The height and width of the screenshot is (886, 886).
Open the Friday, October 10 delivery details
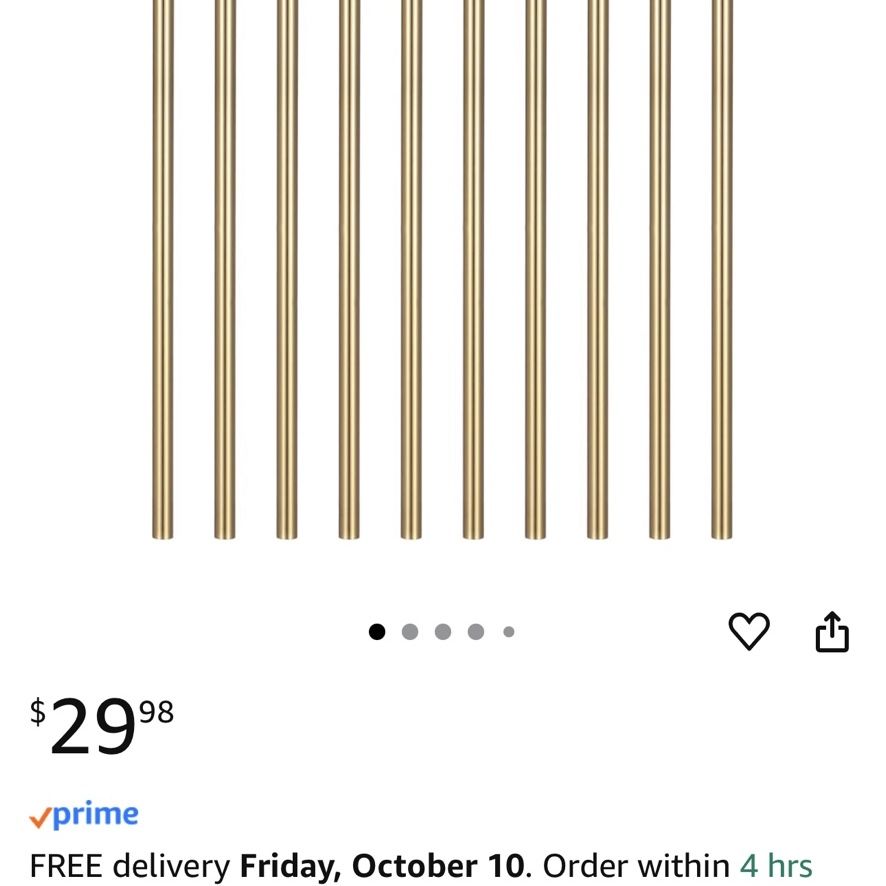click(x=383, y=865)
